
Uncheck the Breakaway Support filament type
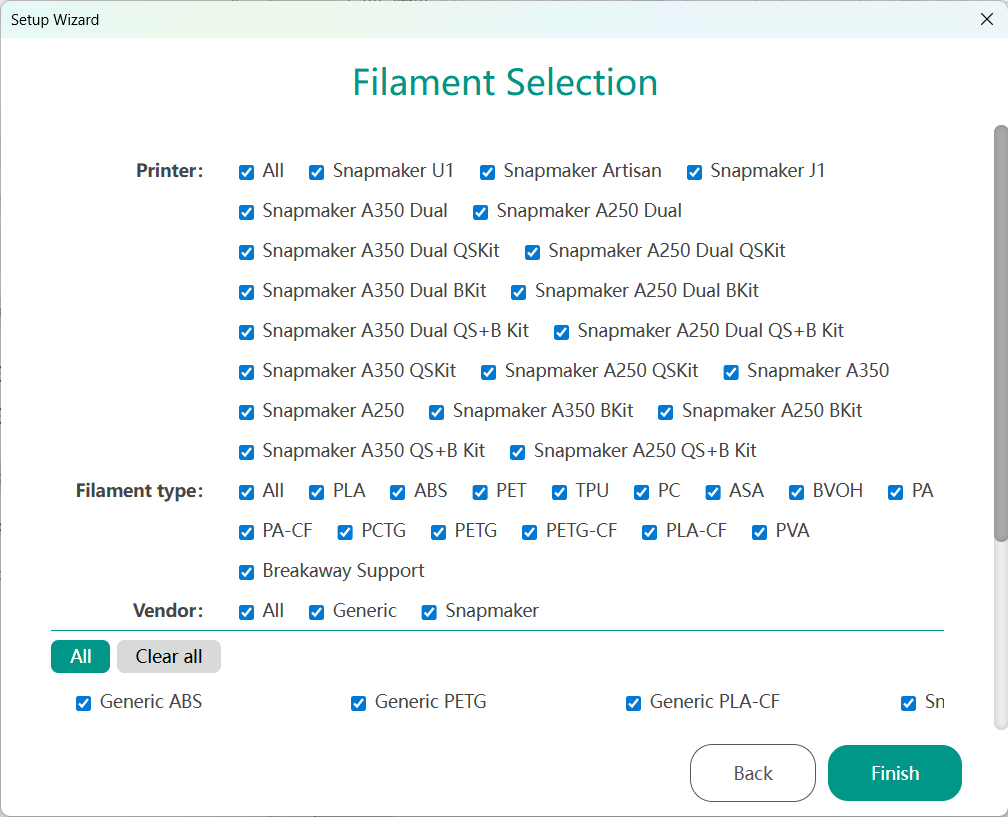click(247, 572)
